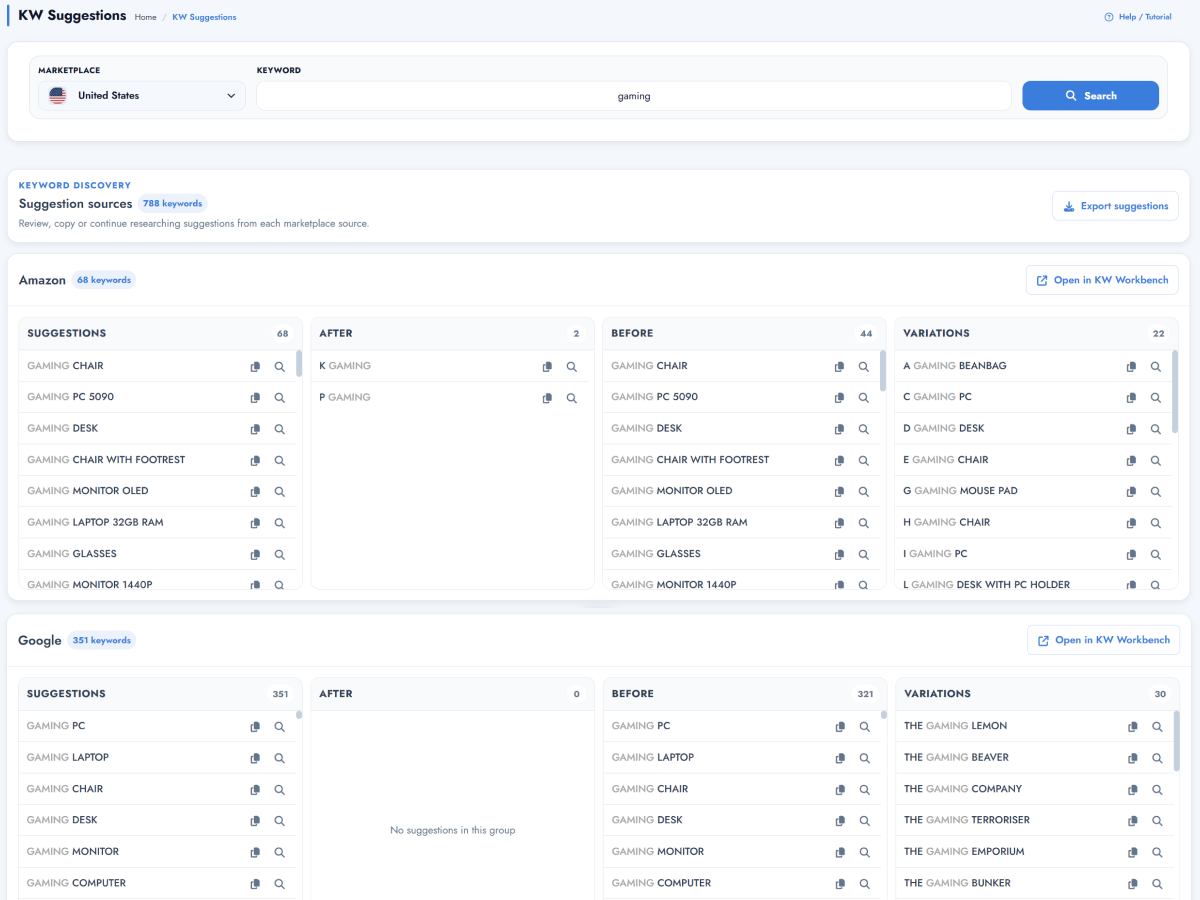Search the "E GAMING CHAIR" variation
Screen dimensions: 1200x900
[1156, 461]
